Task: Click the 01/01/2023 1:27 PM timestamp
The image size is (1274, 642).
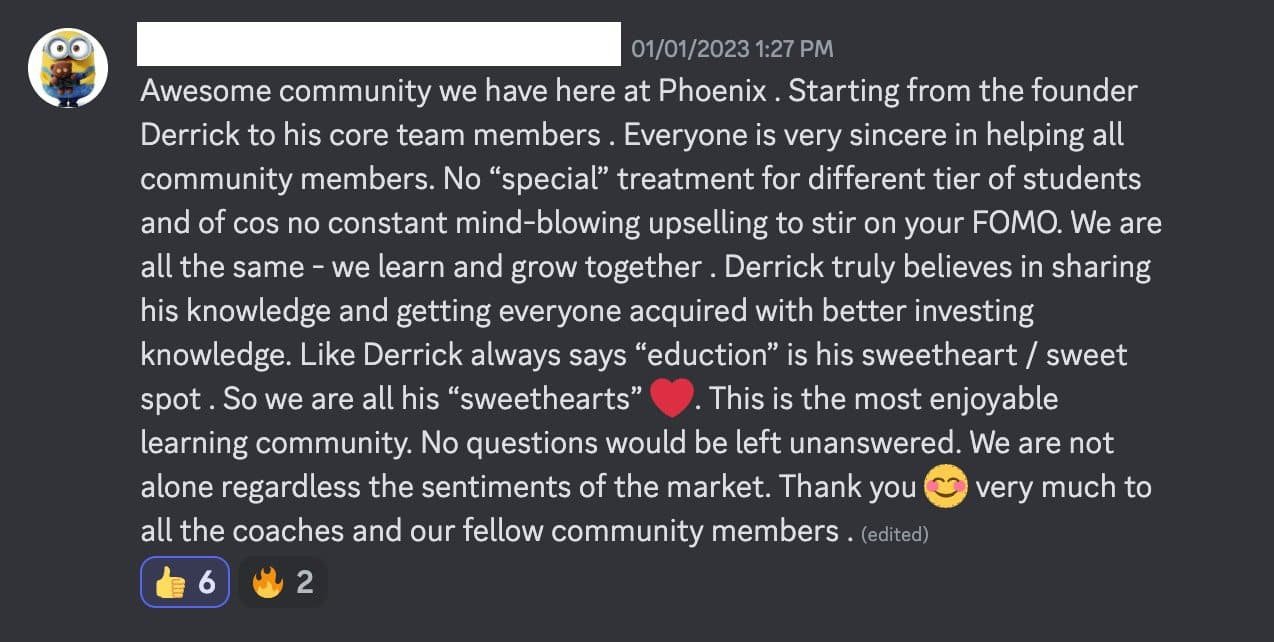Action: (732, 49)
